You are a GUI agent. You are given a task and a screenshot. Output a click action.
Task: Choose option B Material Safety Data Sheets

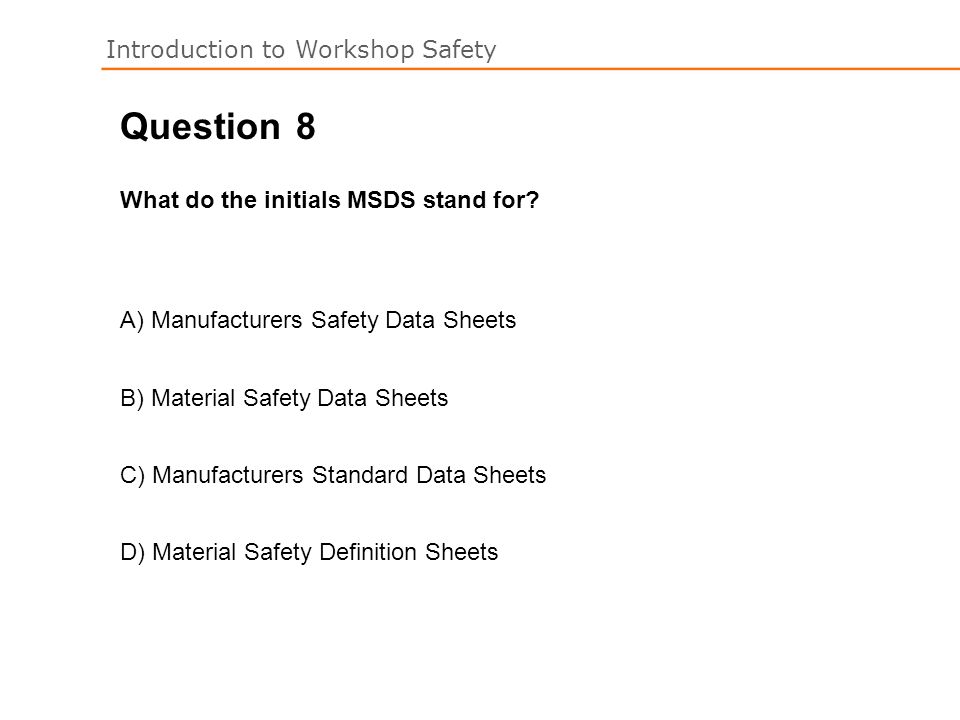(x=284, y=398)
